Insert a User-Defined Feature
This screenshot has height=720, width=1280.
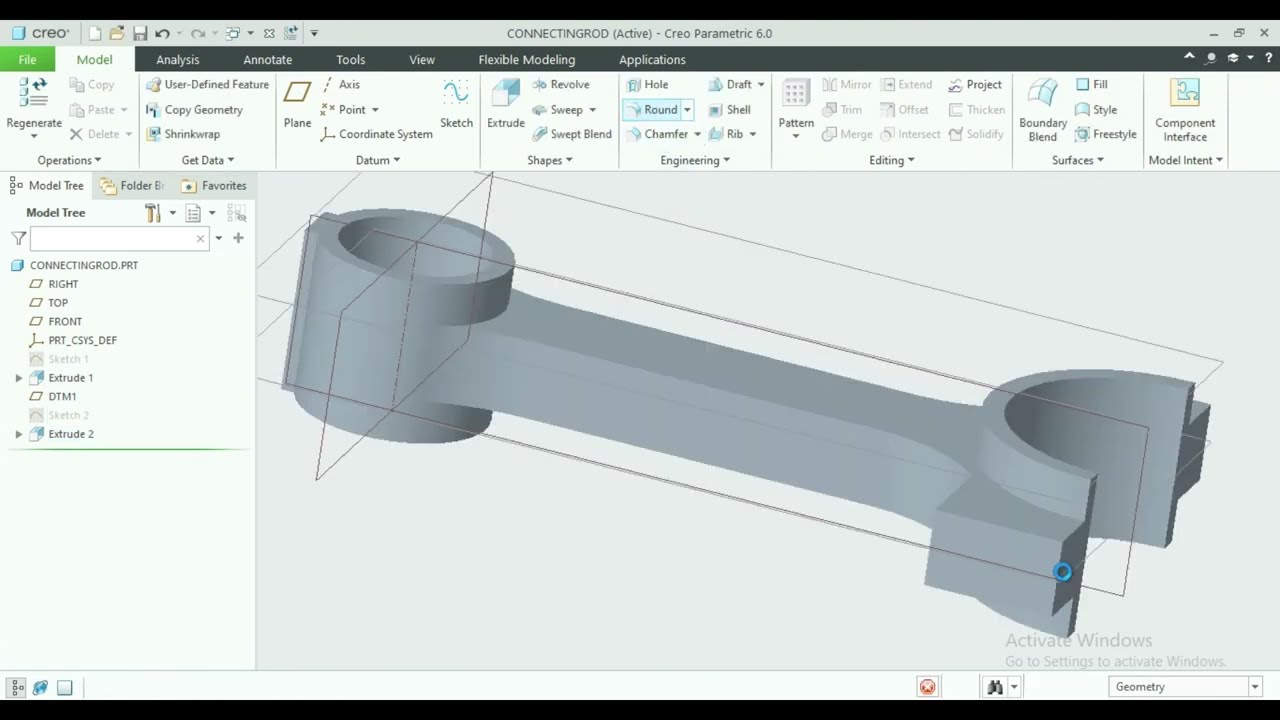click(207, 85)
